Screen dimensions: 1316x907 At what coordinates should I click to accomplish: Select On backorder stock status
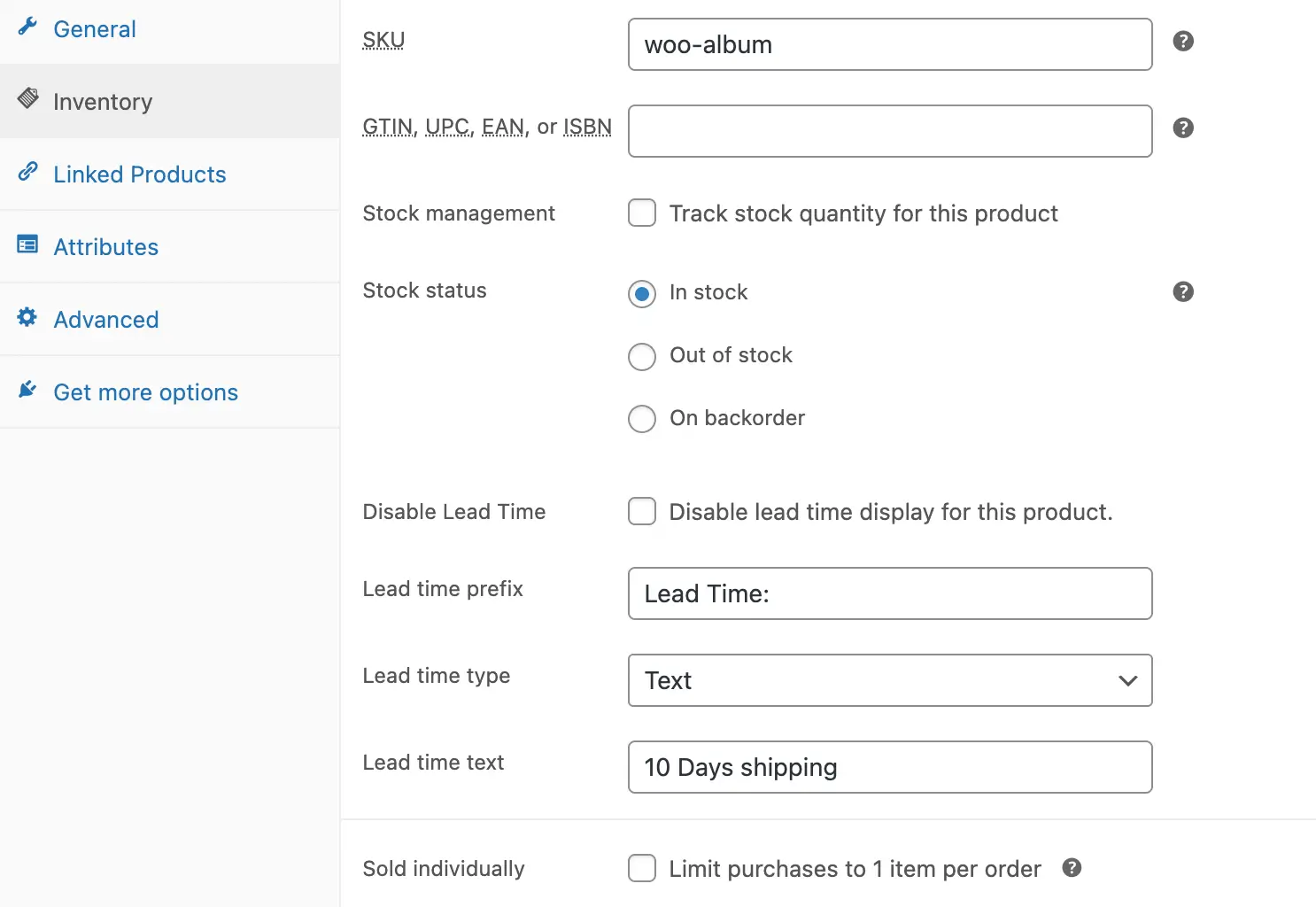tap(642, 418)
